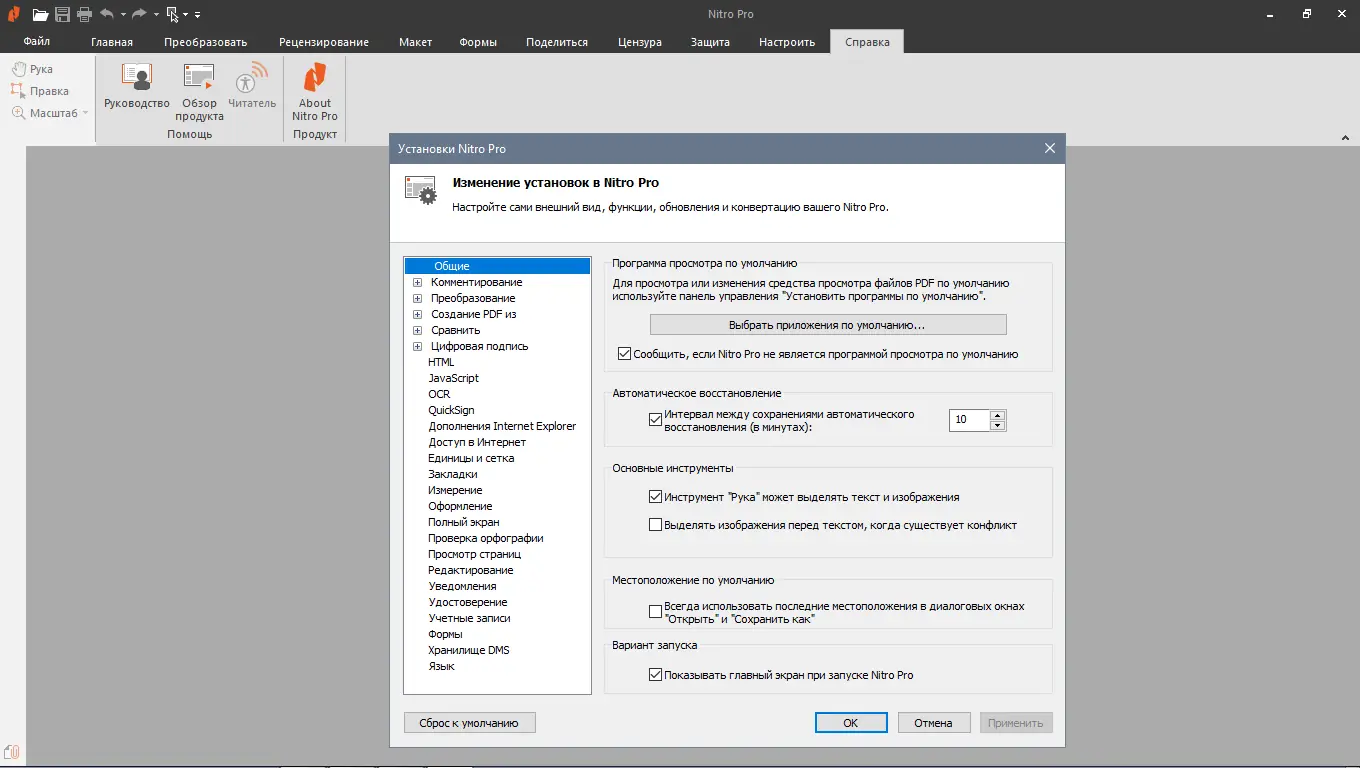Click the Nitro Pro logo in title bar
1360x768 pixels.
pos(13,14)
